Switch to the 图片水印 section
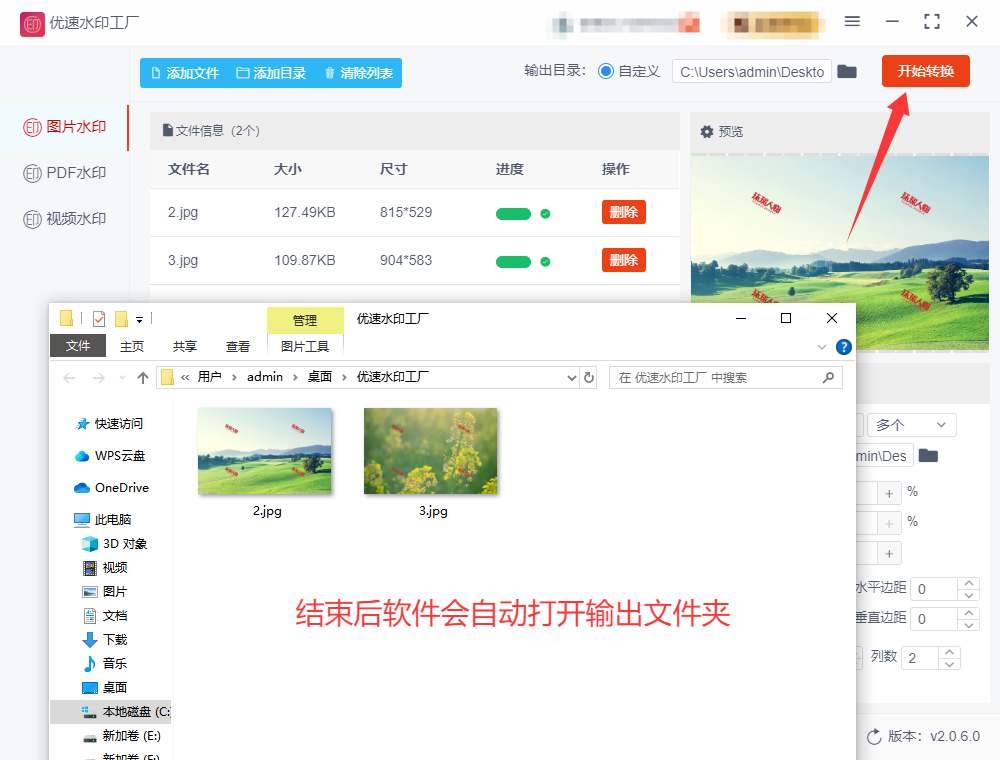 (x=64, y=128)
